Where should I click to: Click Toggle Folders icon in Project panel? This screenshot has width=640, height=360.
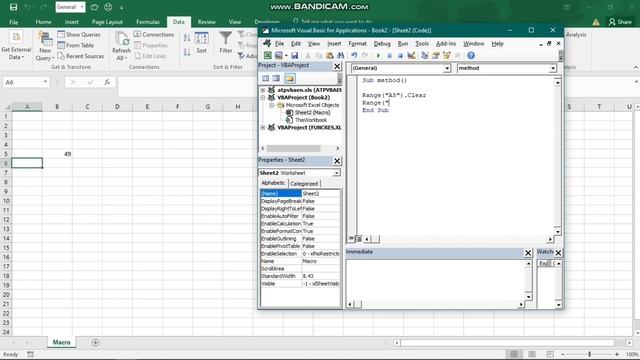pyautogui.click(x=290, y=78)
